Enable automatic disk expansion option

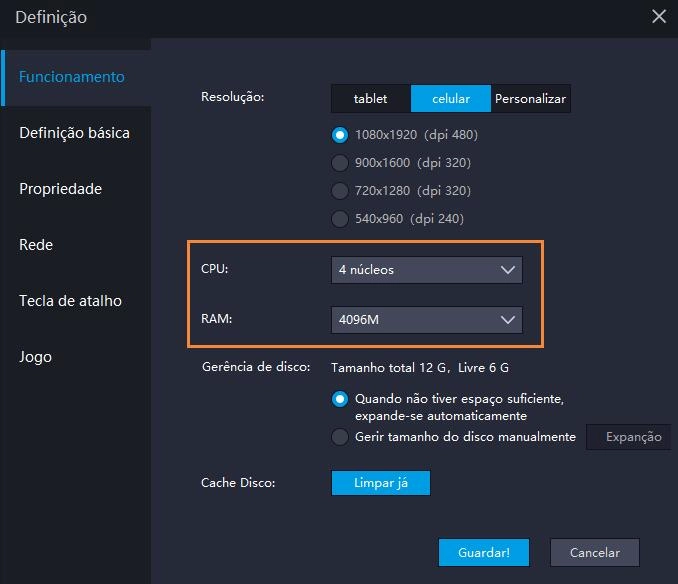[x=340, y=399]
